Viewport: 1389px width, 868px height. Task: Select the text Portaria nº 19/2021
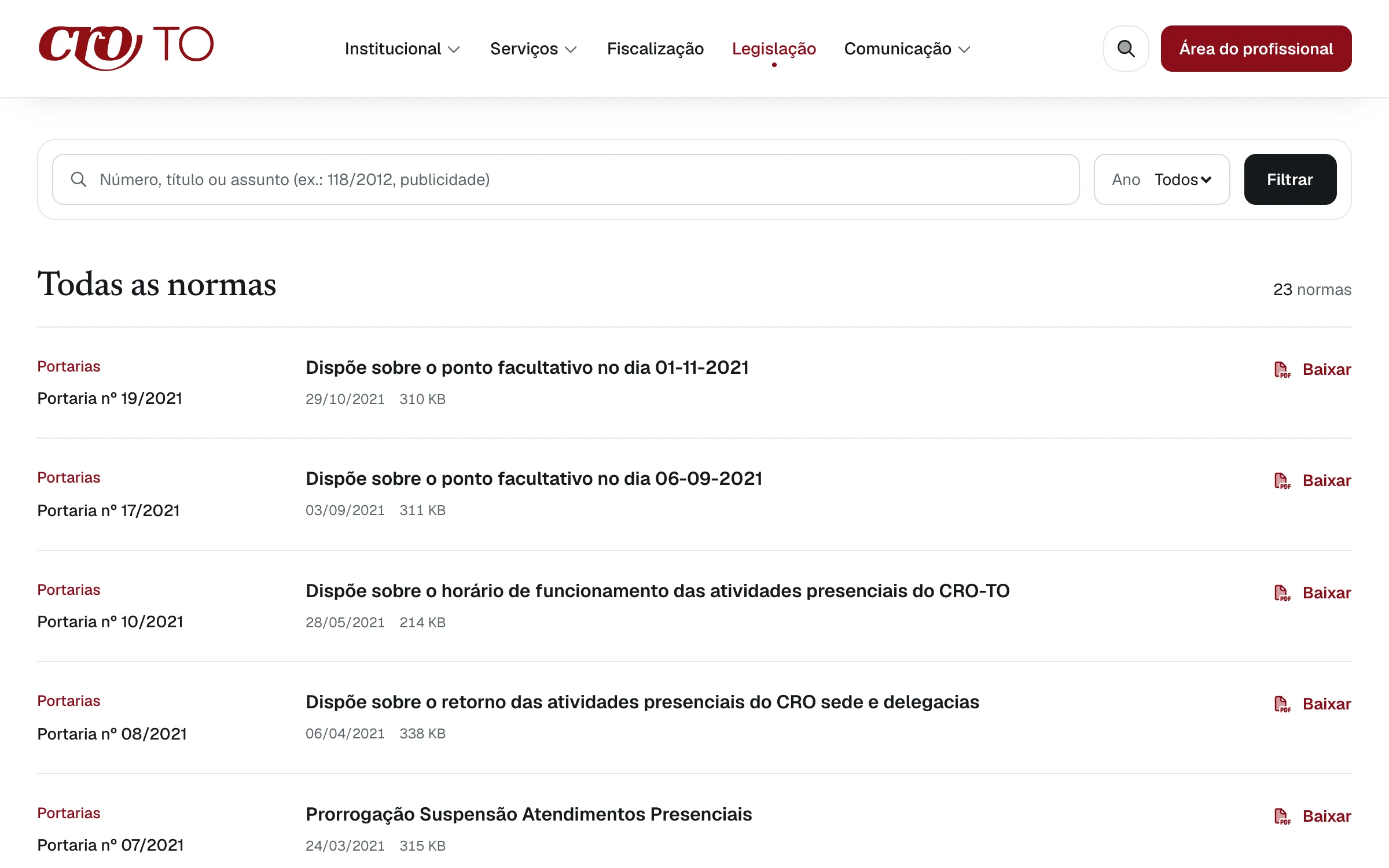110,399
